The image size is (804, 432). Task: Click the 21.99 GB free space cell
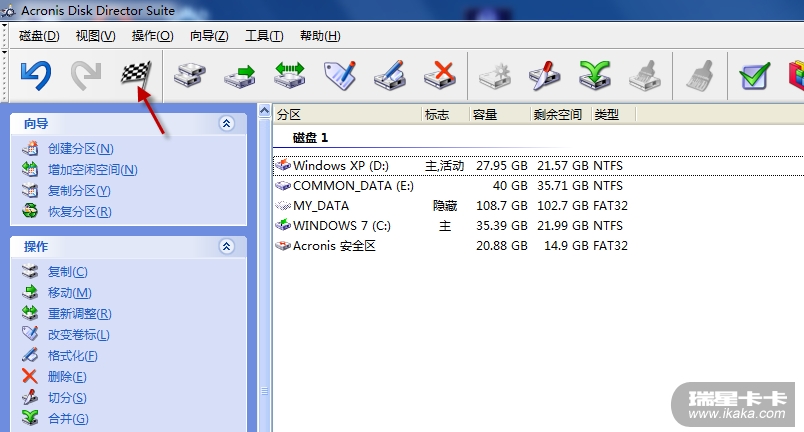click(563, 225)
